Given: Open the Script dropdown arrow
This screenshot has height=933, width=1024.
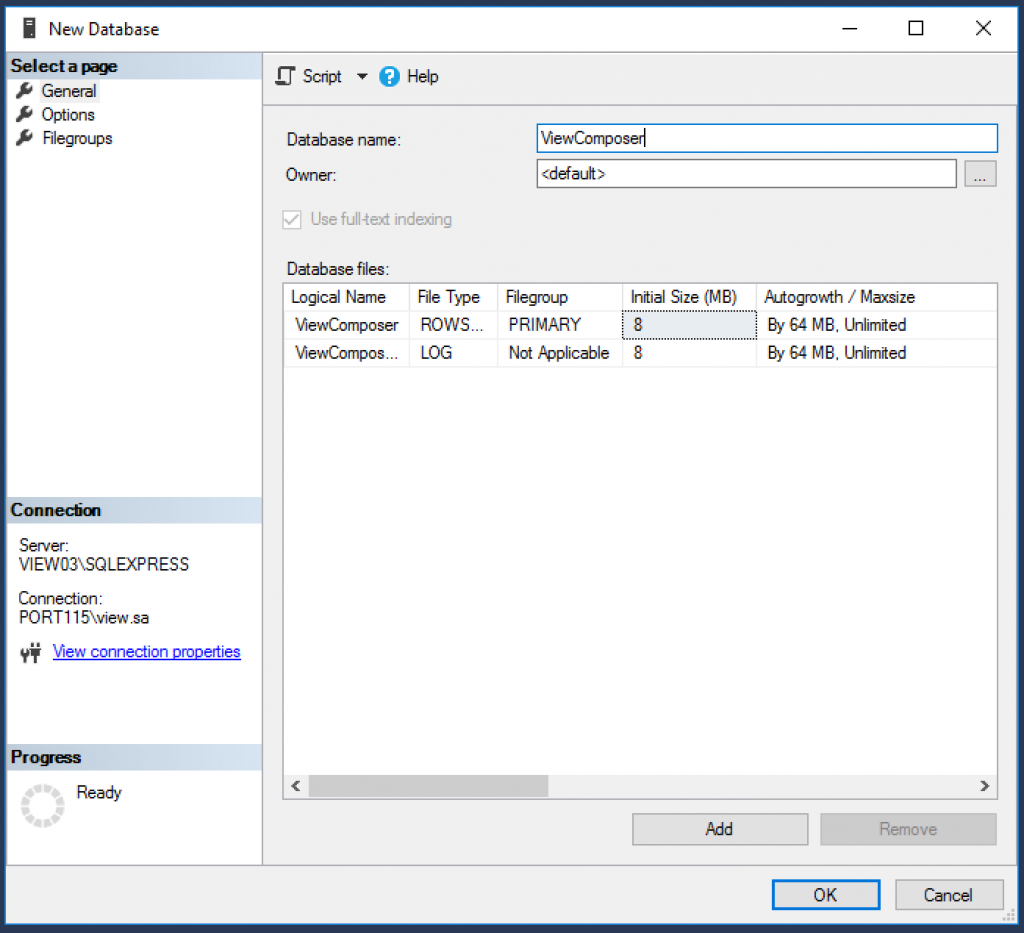Looking at the screenshot, I should point(362,77).
